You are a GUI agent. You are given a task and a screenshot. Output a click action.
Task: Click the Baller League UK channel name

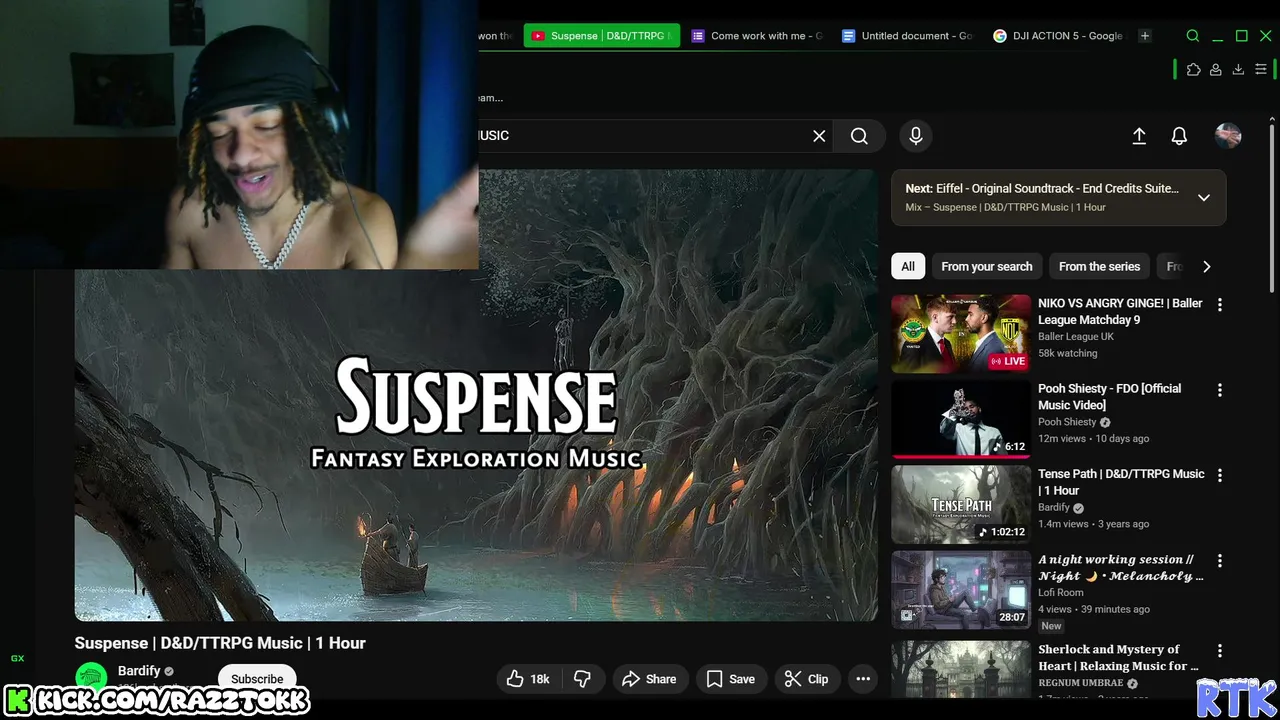[x=1076, y=337]
